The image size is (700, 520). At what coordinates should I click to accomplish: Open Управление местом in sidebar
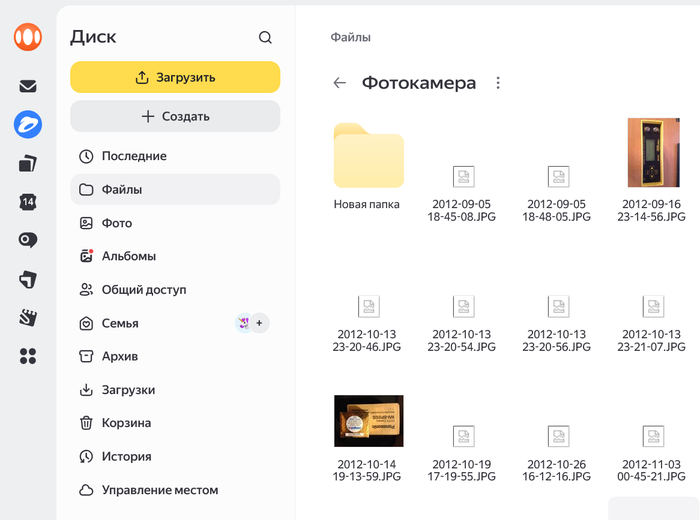175,490
